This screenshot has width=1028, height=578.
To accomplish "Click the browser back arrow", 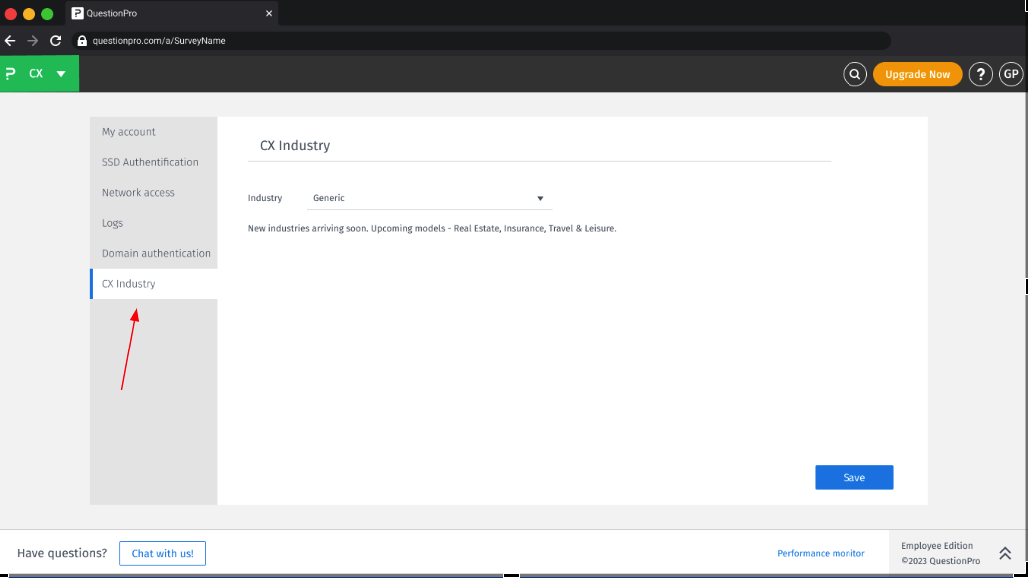I will (10, 40).
